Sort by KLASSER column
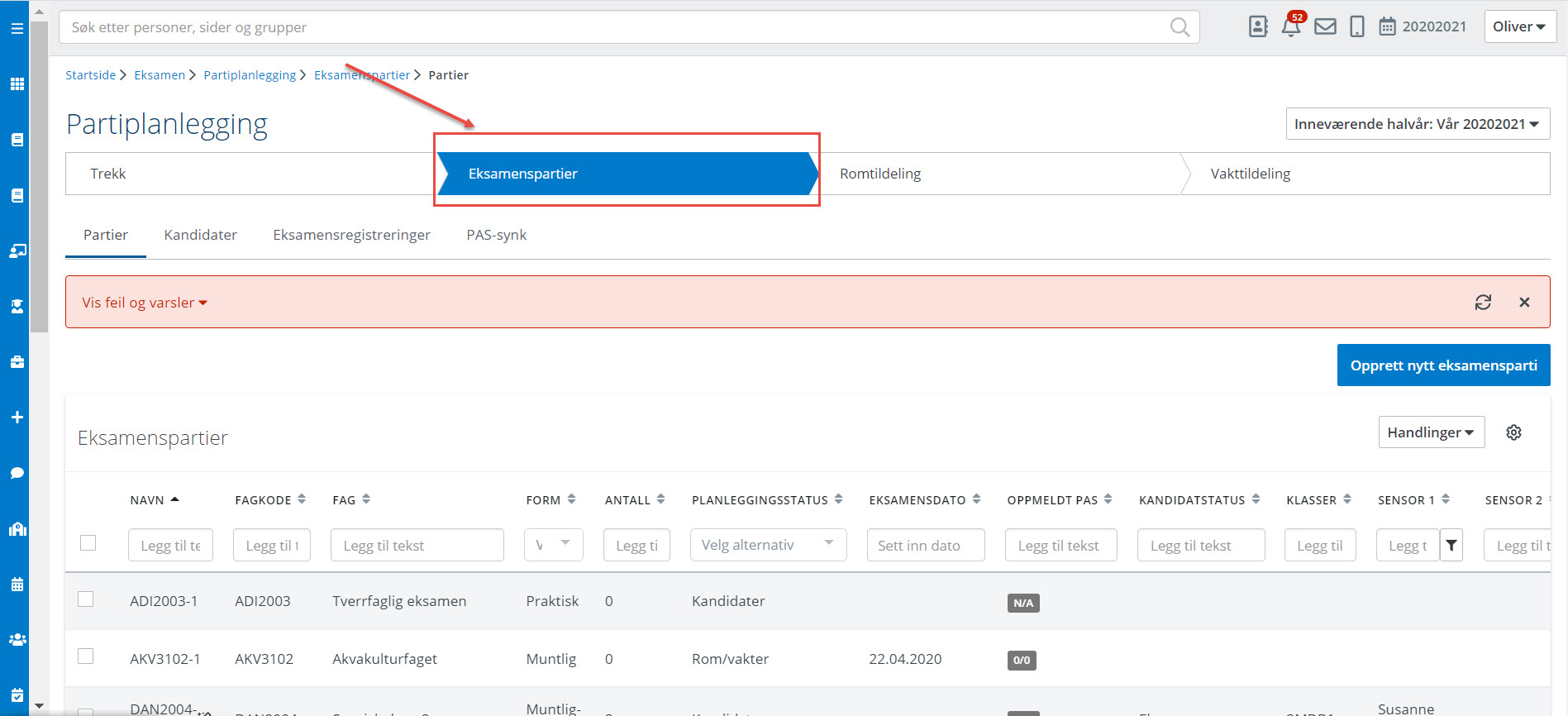 (1318, 500)
